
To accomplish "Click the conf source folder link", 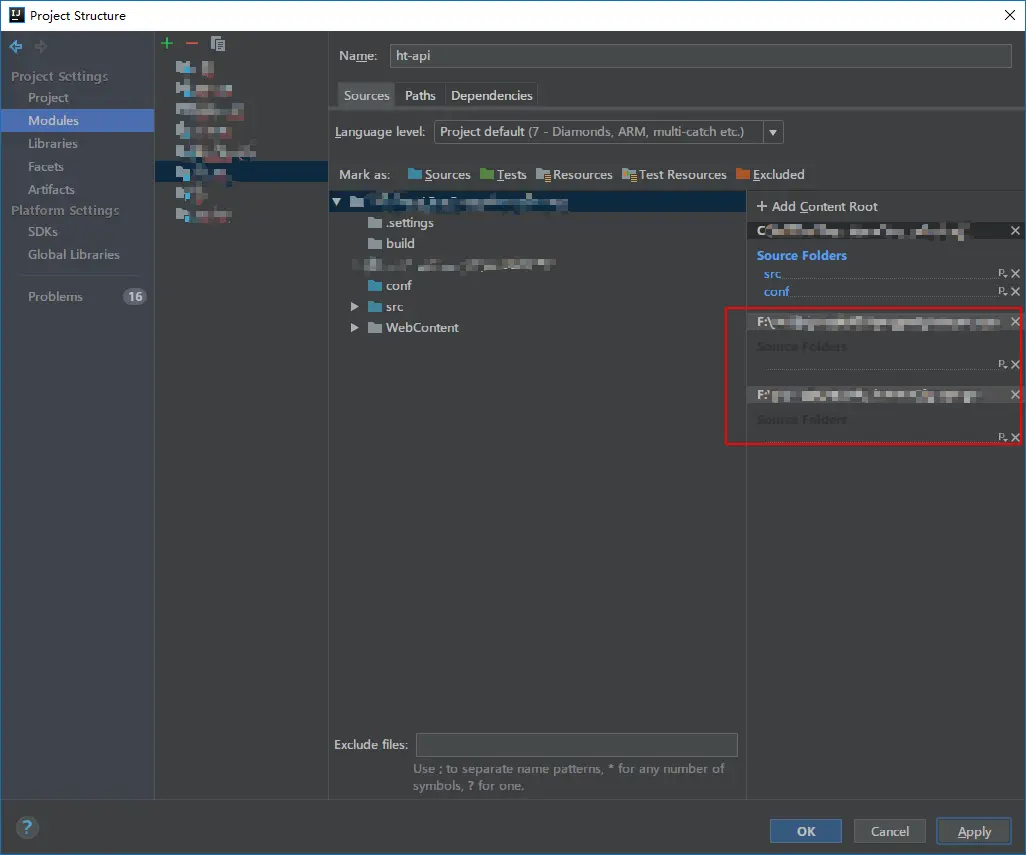I will point(776,292).
